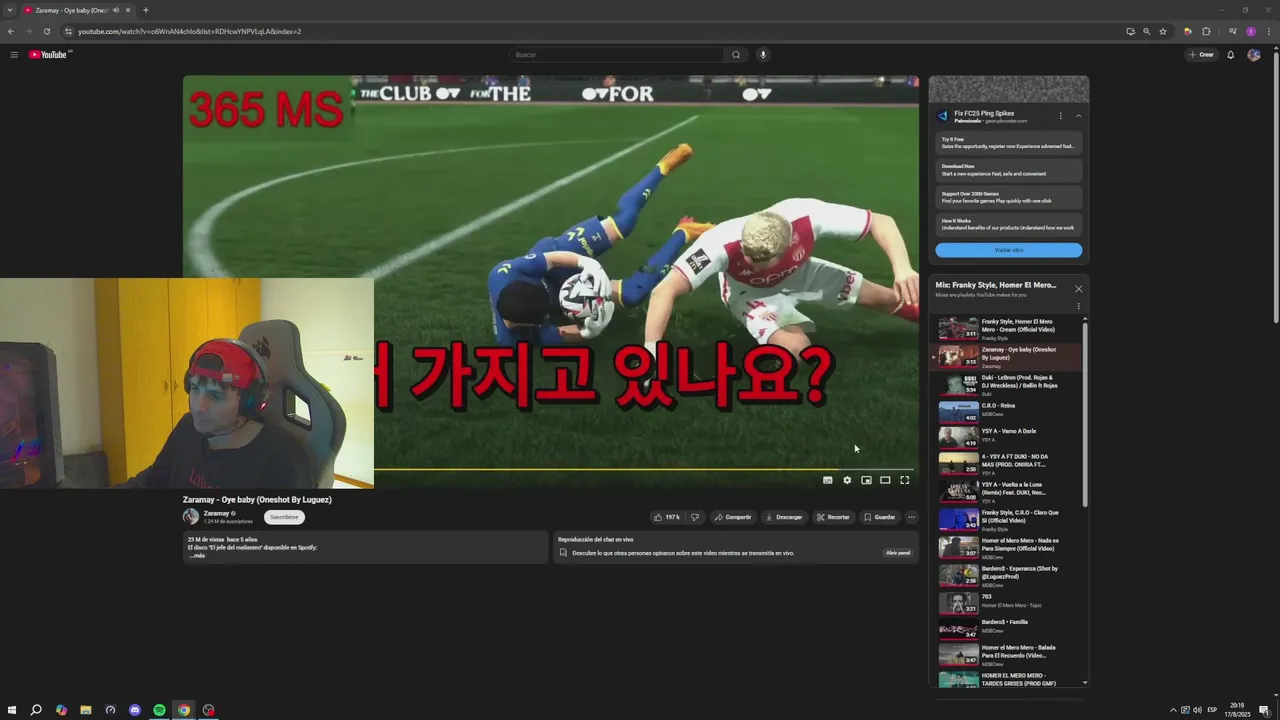Play Homer el Mero Mero - Balada playlist item
This screenshot has height=720, width=1280.
1007,655
